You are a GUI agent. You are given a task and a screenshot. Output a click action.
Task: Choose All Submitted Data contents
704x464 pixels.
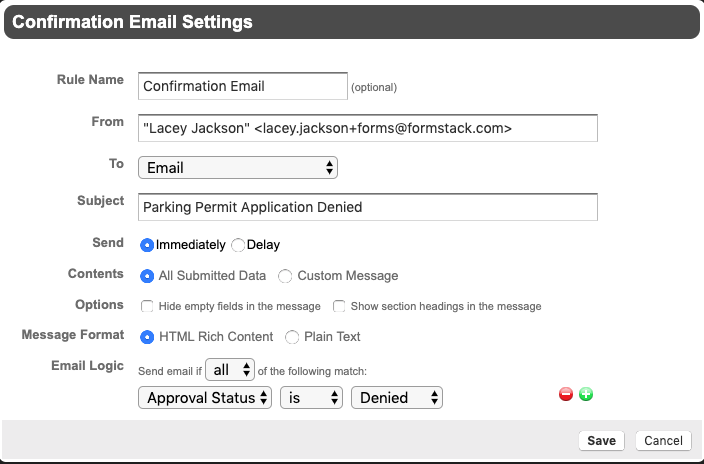(147, 276)
